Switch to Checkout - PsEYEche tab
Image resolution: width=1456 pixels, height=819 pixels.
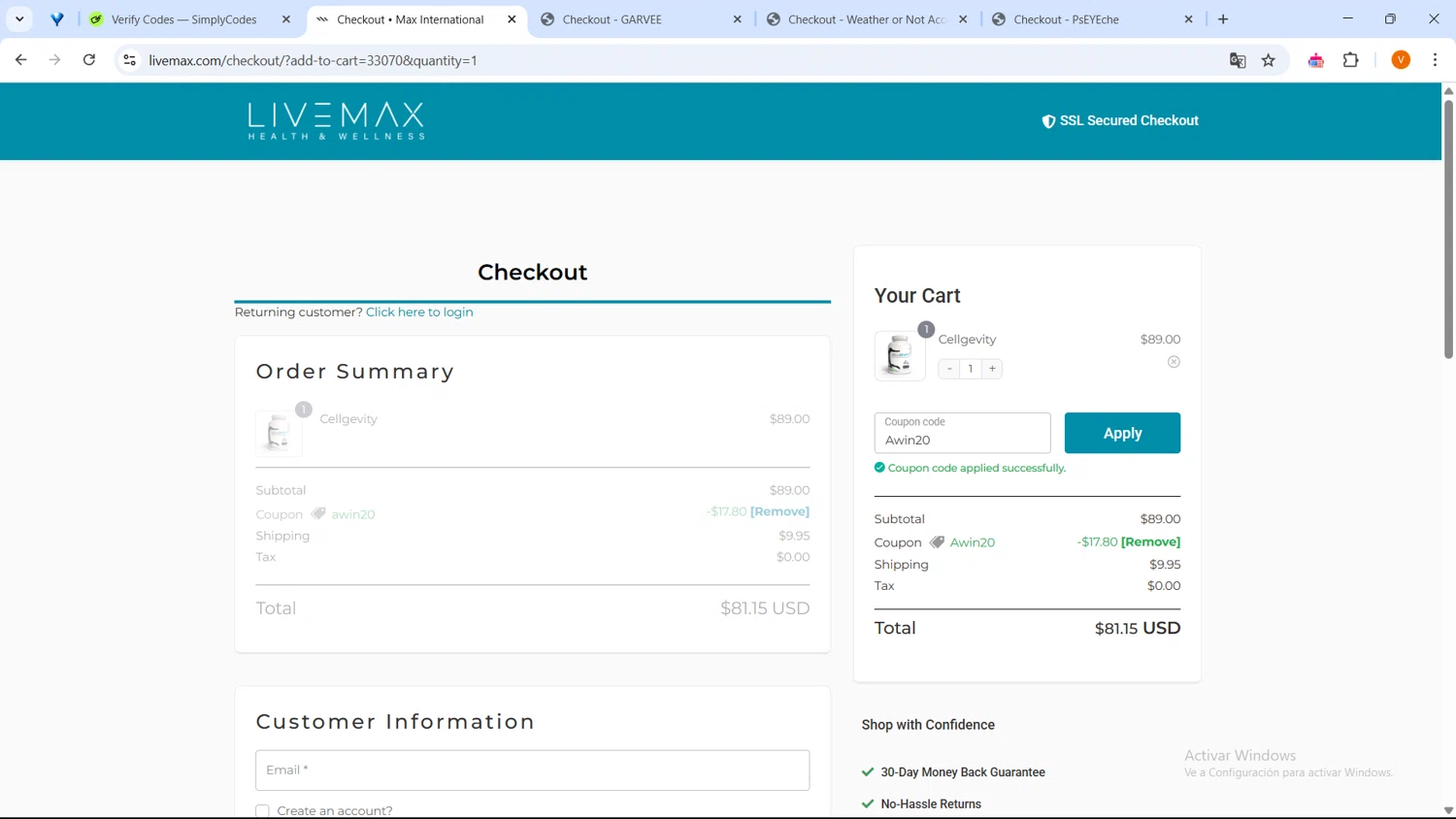[x=1092, y=19]
